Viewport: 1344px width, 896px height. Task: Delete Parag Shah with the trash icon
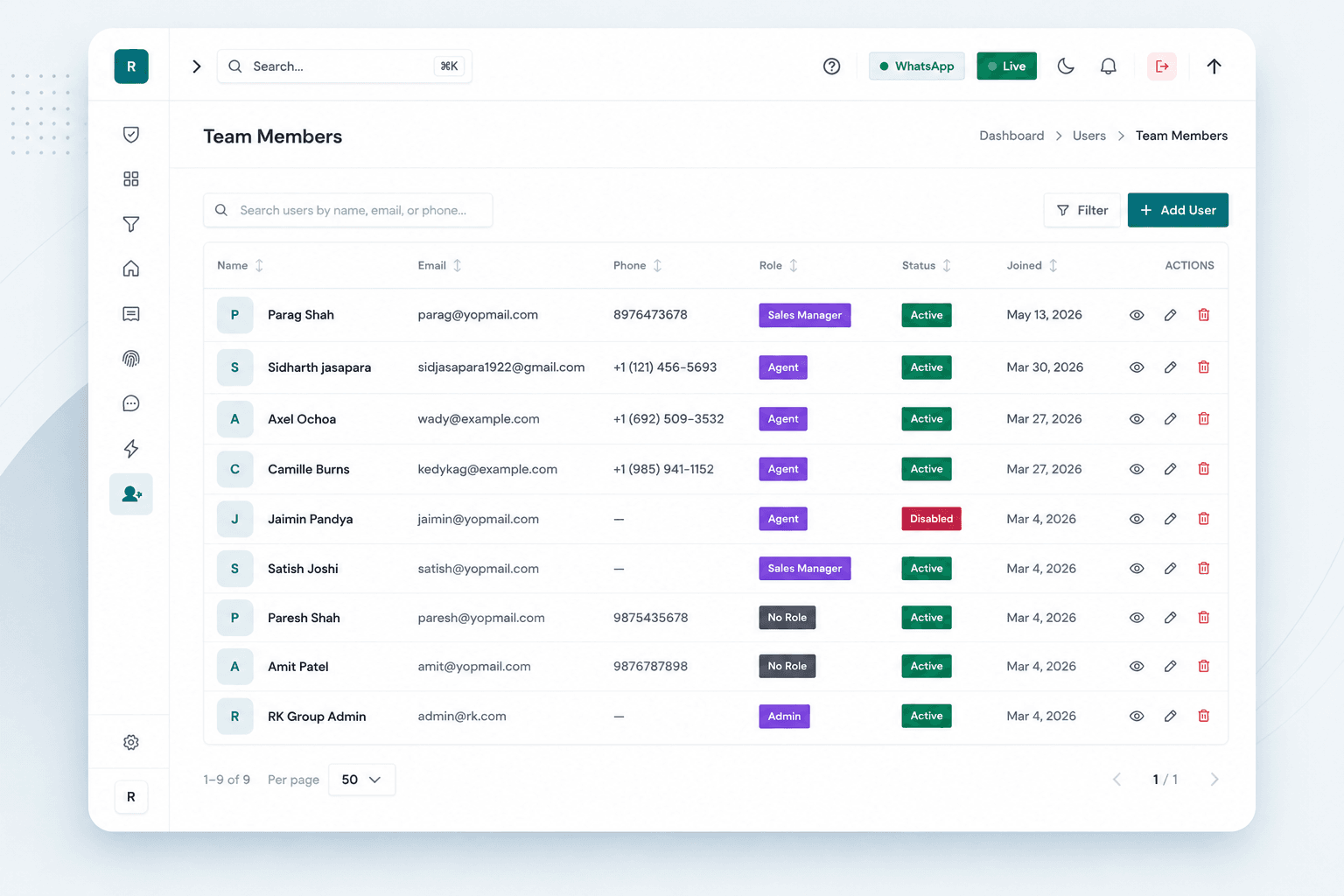point(1204,315)
